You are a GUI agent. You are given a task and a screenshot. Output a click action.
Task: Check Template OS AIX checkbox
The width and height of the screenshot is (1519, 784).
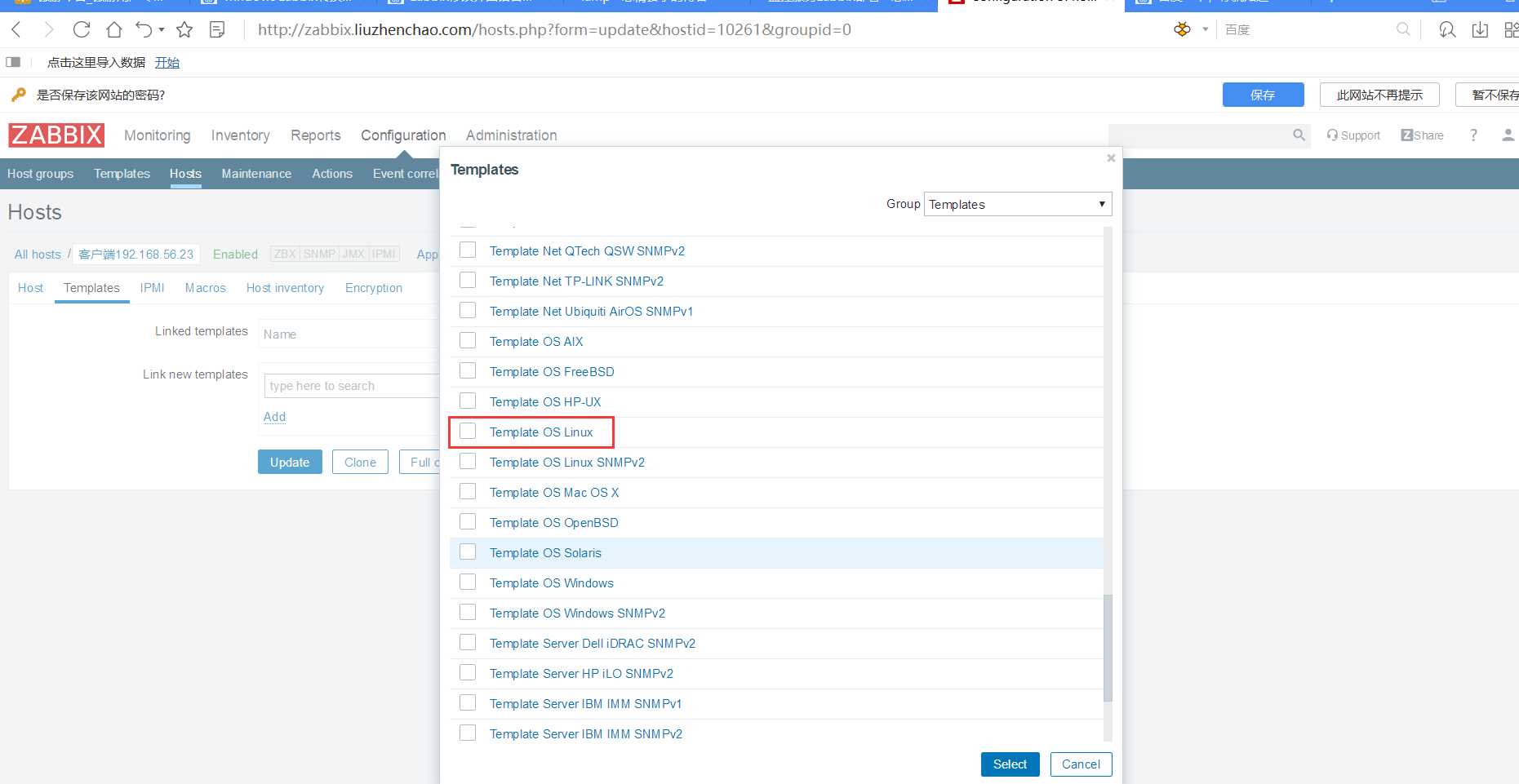(x=468, y=340)
